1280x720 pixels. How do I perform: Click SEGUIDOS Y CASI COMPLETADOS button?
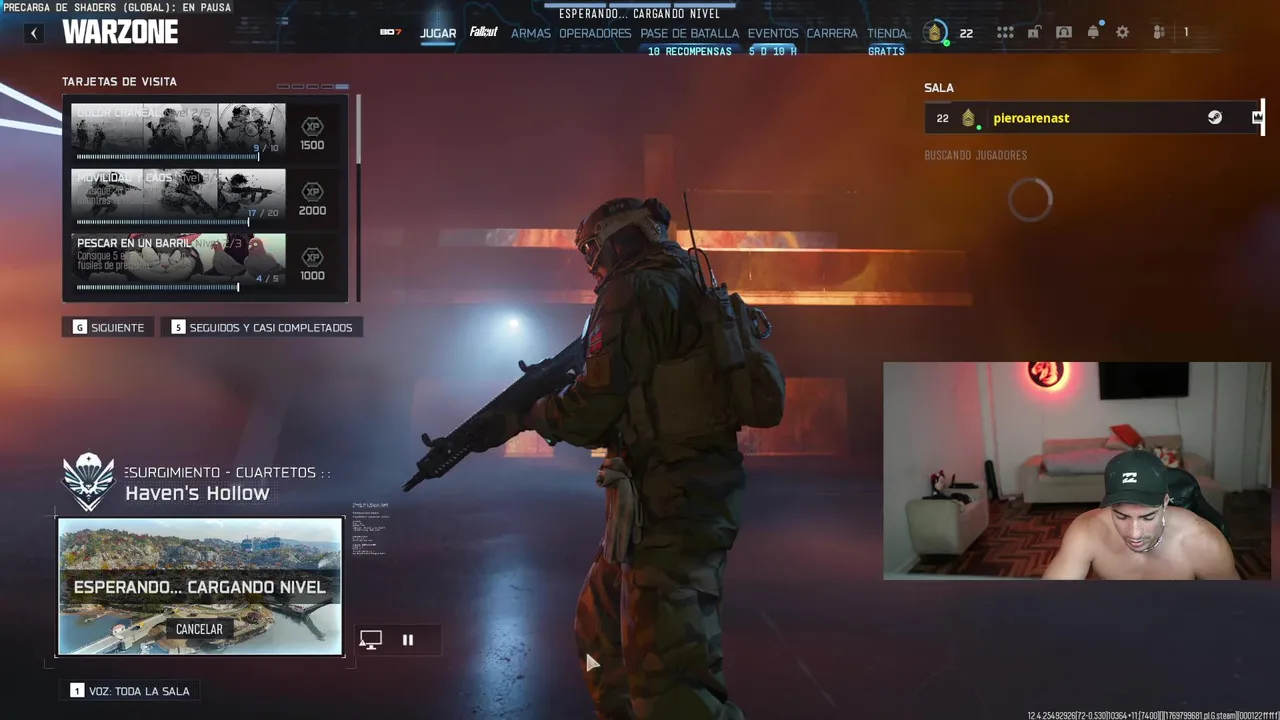tap(261, 327)
